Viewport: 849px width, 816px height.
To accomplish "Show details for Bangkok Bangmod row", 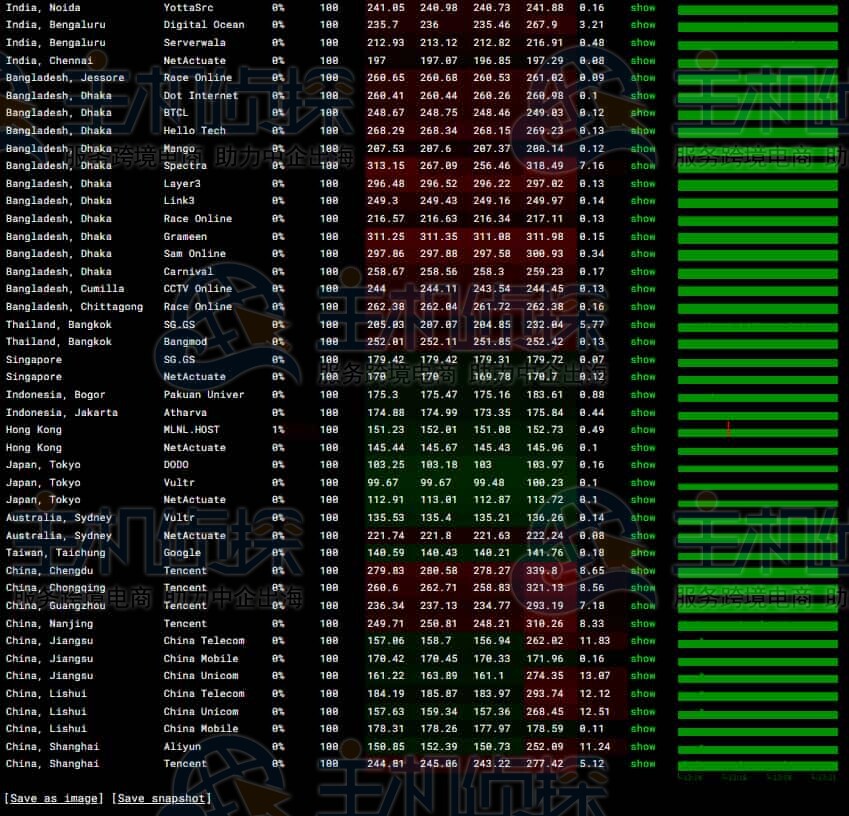I will point(643,342).
